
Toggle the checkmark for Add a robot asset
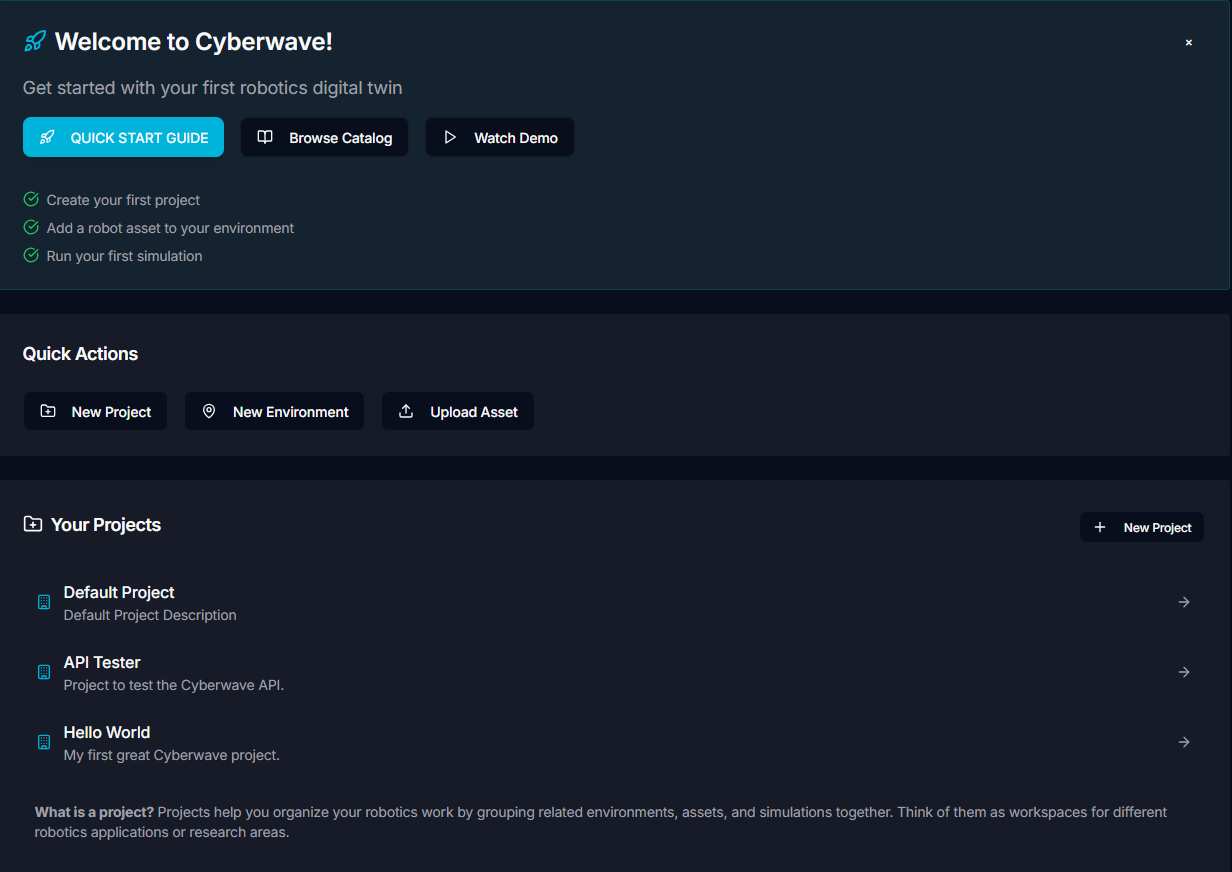[x=30, y=227]
